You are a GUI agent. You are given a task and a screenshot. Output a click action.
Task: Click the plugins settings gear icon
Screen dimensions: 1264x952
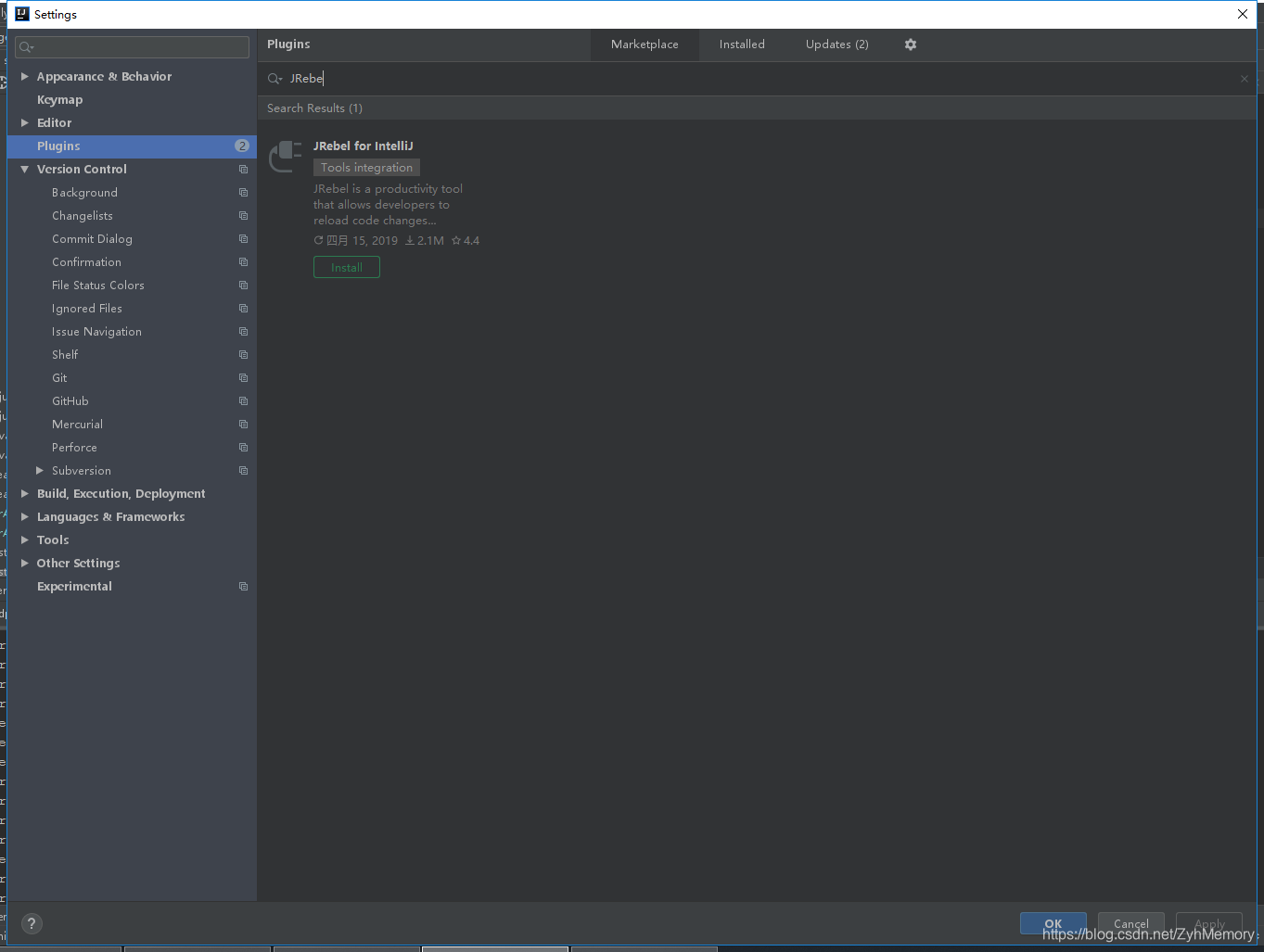(911, 44)
